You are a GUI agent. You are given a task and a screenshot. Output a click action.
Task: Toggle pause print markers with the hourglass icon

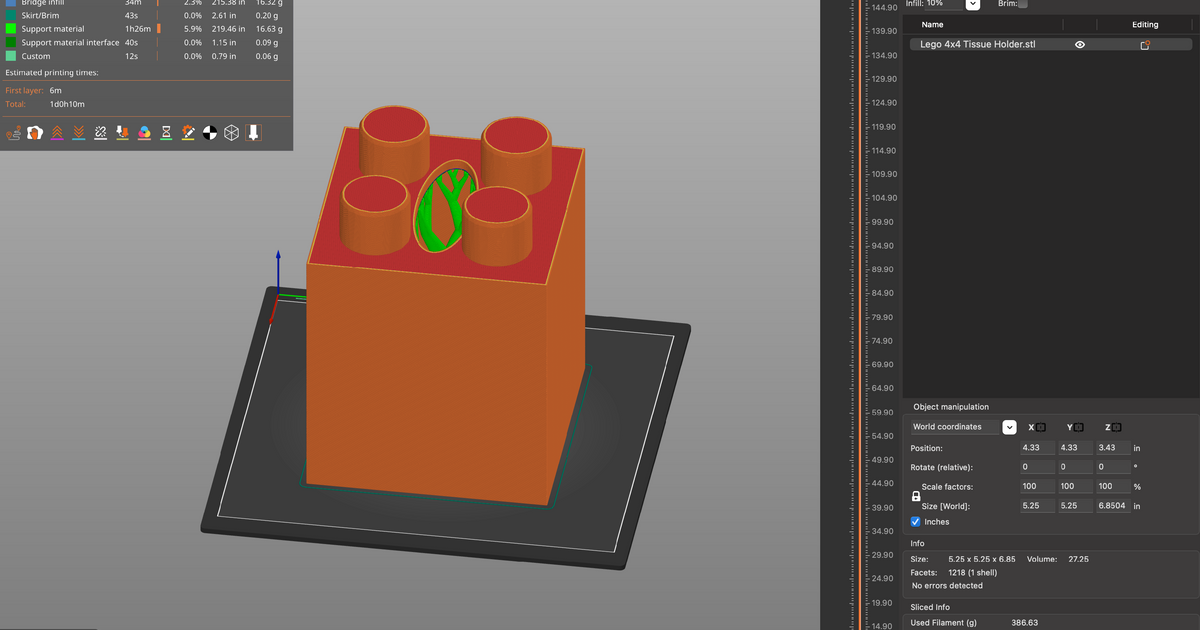[x=166, y=132]
